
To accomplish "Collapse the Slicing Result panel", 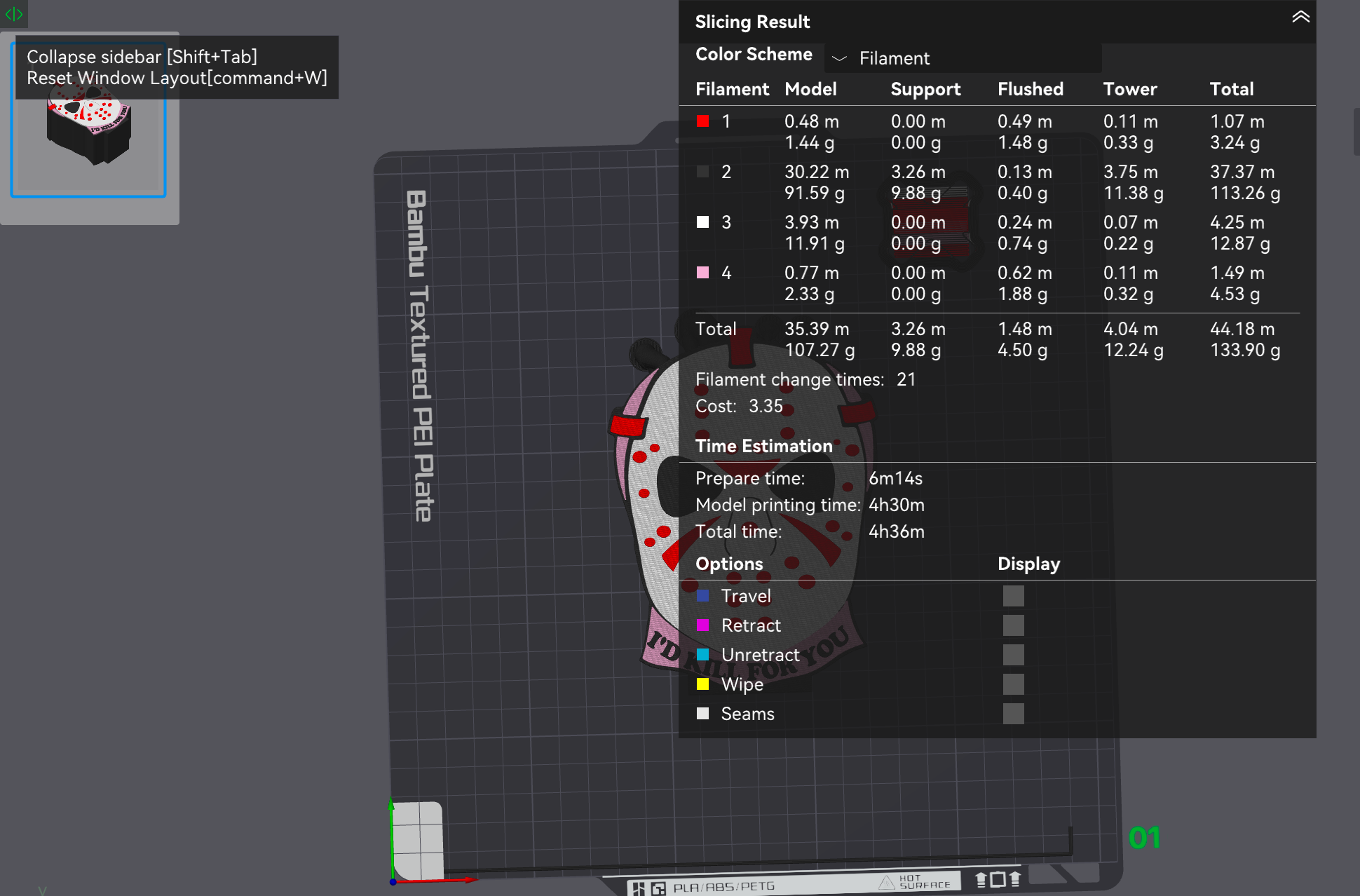I will (x=1300, y=17).
